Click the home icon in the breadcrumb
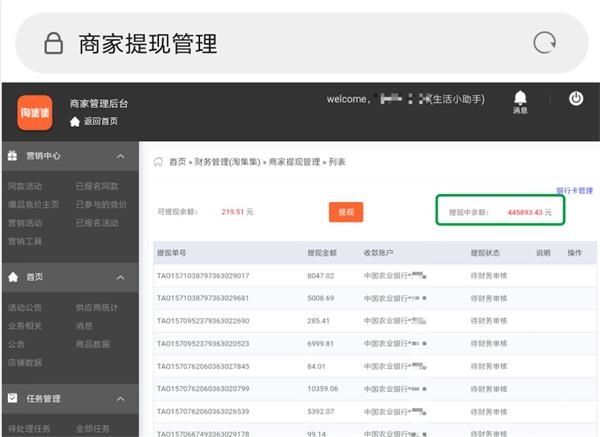 pos(158,161)
